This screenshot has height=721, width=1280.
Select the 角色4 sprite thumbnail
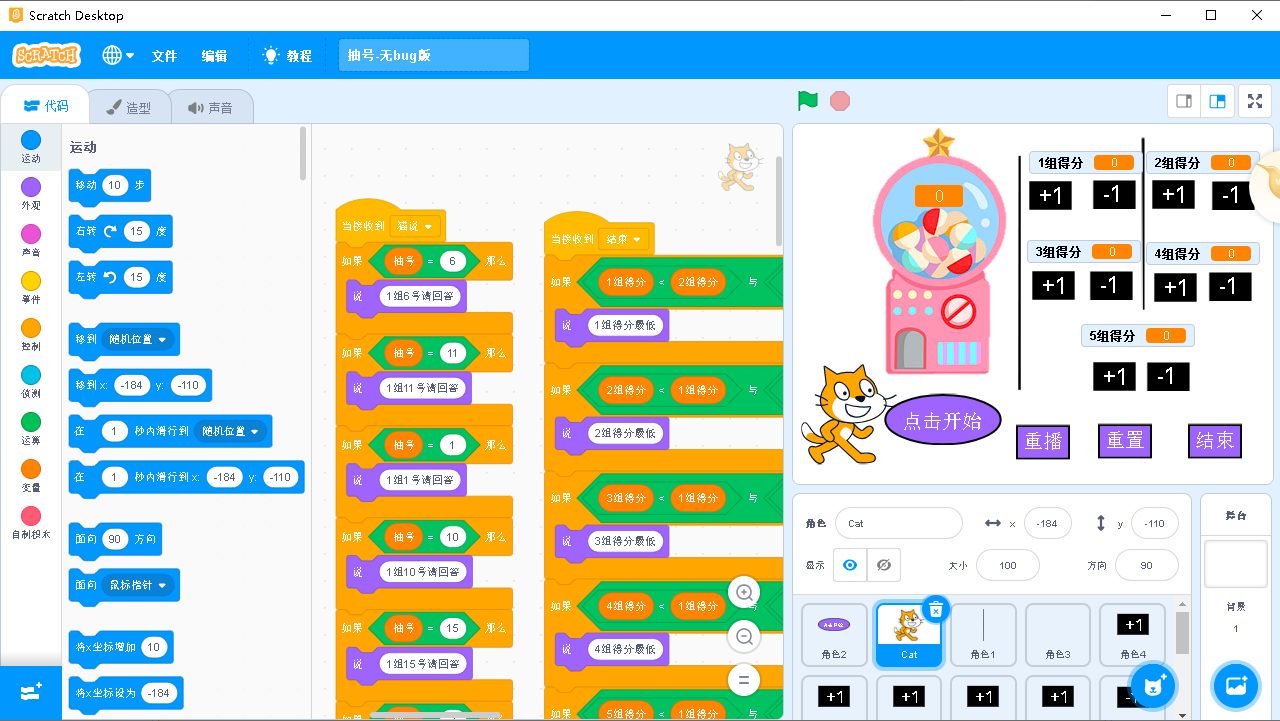coord(1132,635)
